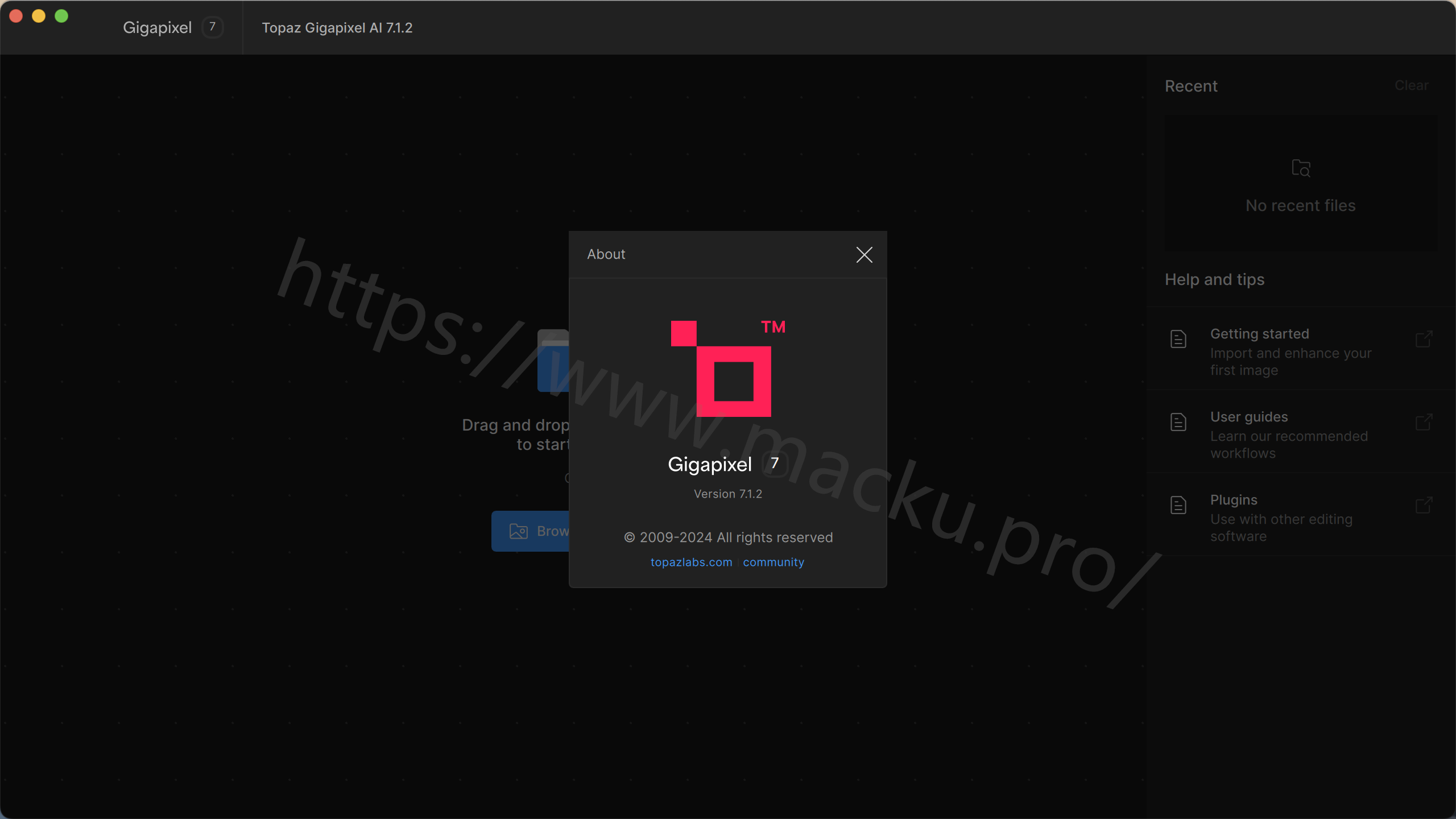Click the Plugins document icon
1456x819 pixels.
tap(1178, 505)
